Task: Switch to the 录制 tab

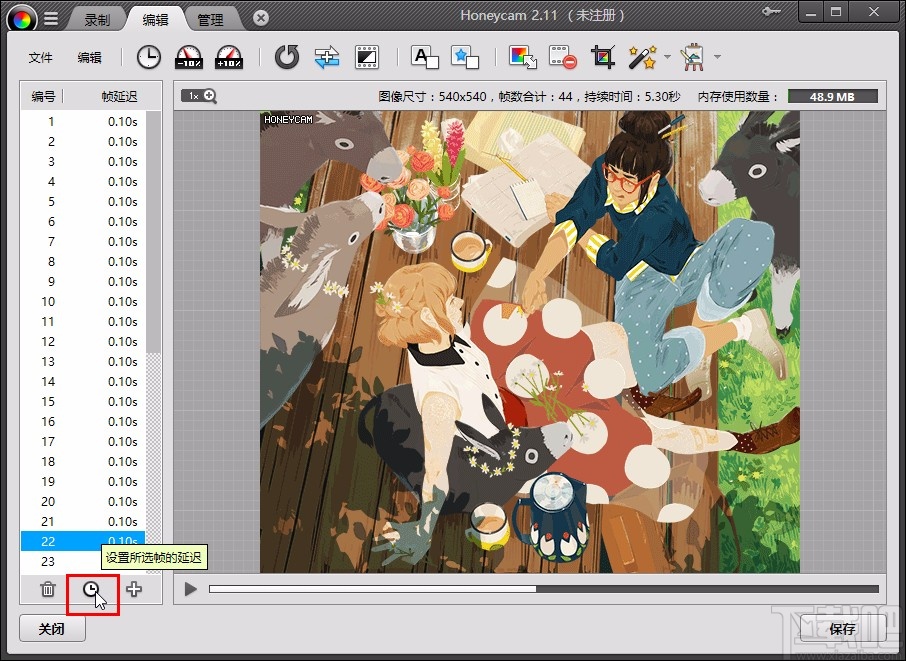Action: point(96,20)
